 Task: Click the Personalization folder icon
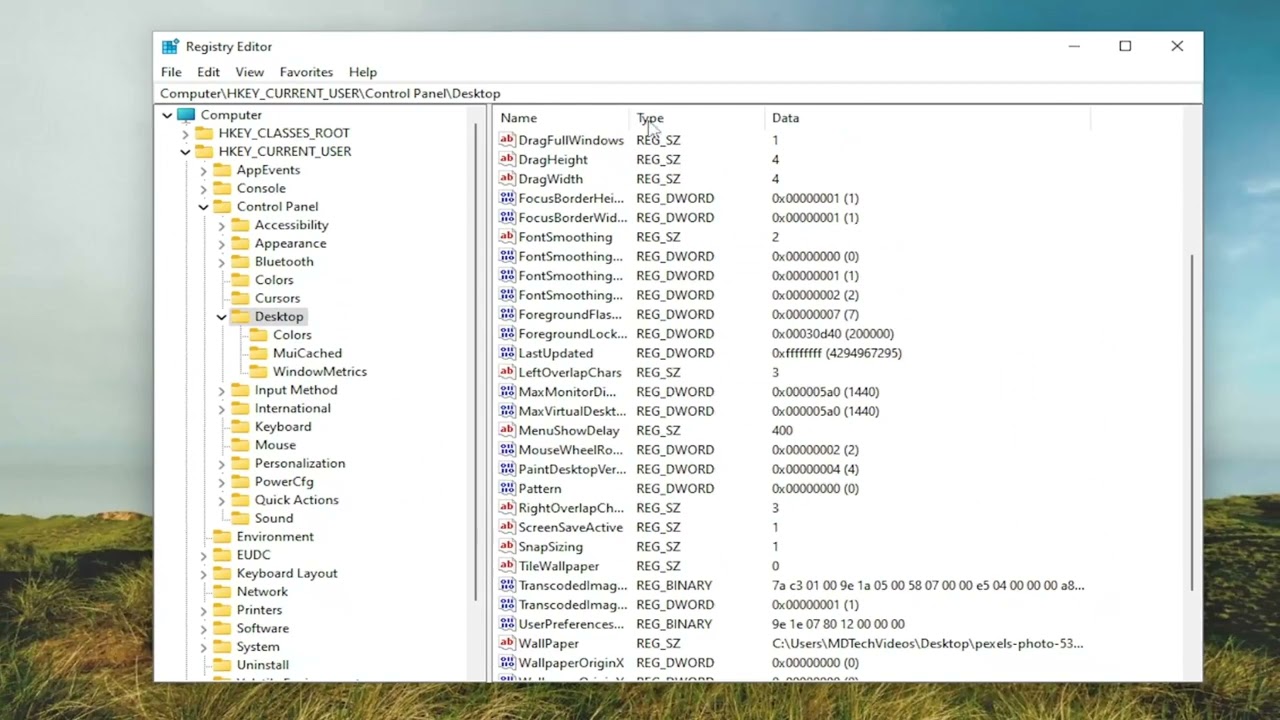click(240, 463)
